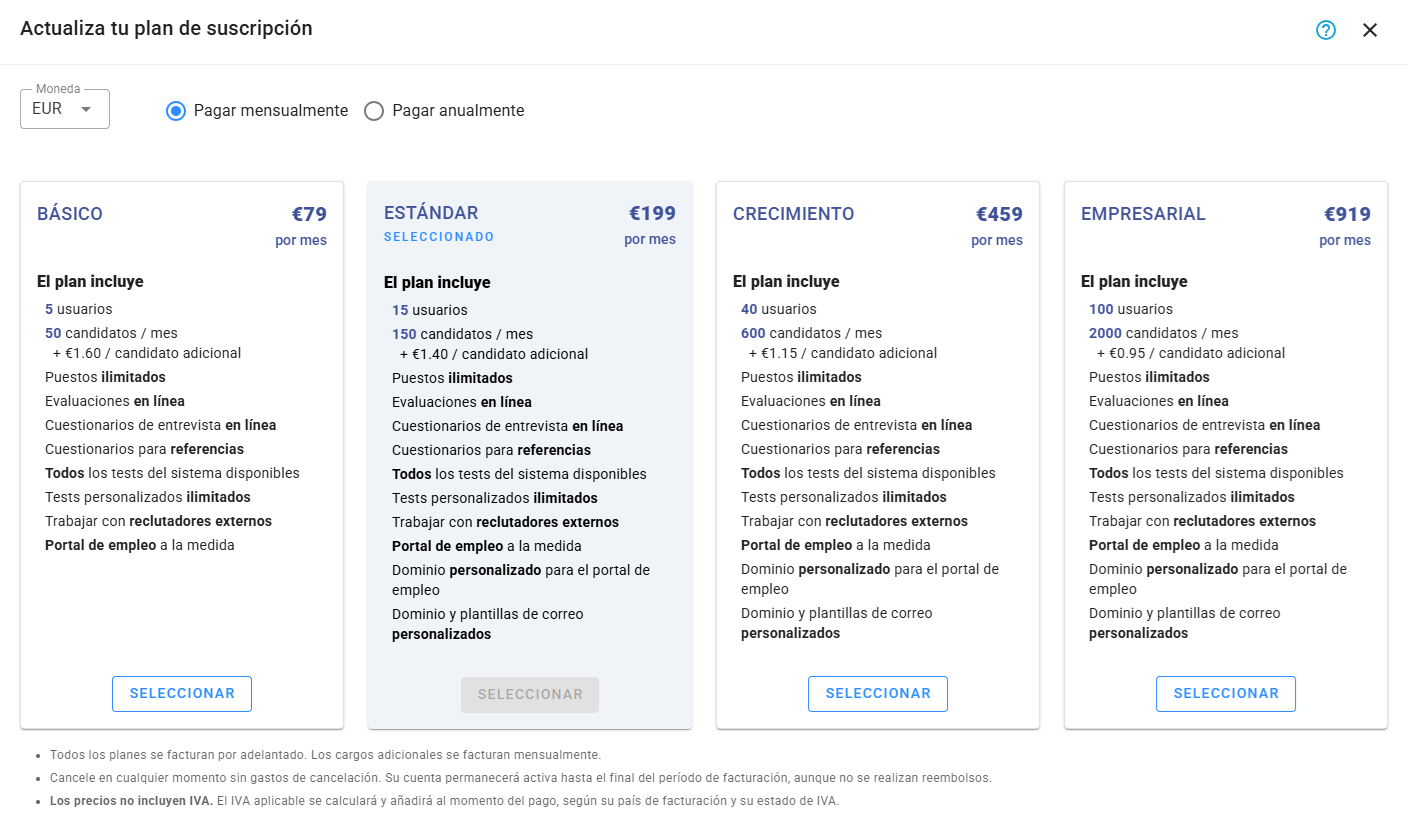Viewport: 1408px width, 822px height.
Task: Close the subscription plan dialog
Action: pyautogui.click(x=1369, y=30)
